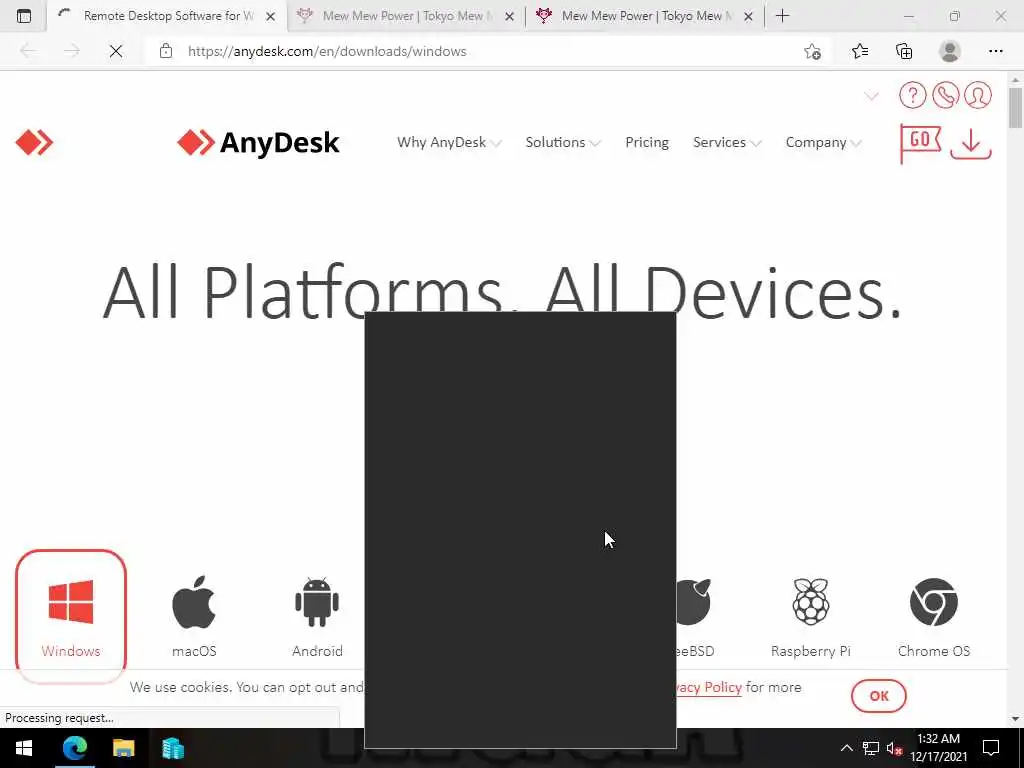1024x768 pixels.
Task: Open the network status tray icon
Action: click(x=871, y=748)
